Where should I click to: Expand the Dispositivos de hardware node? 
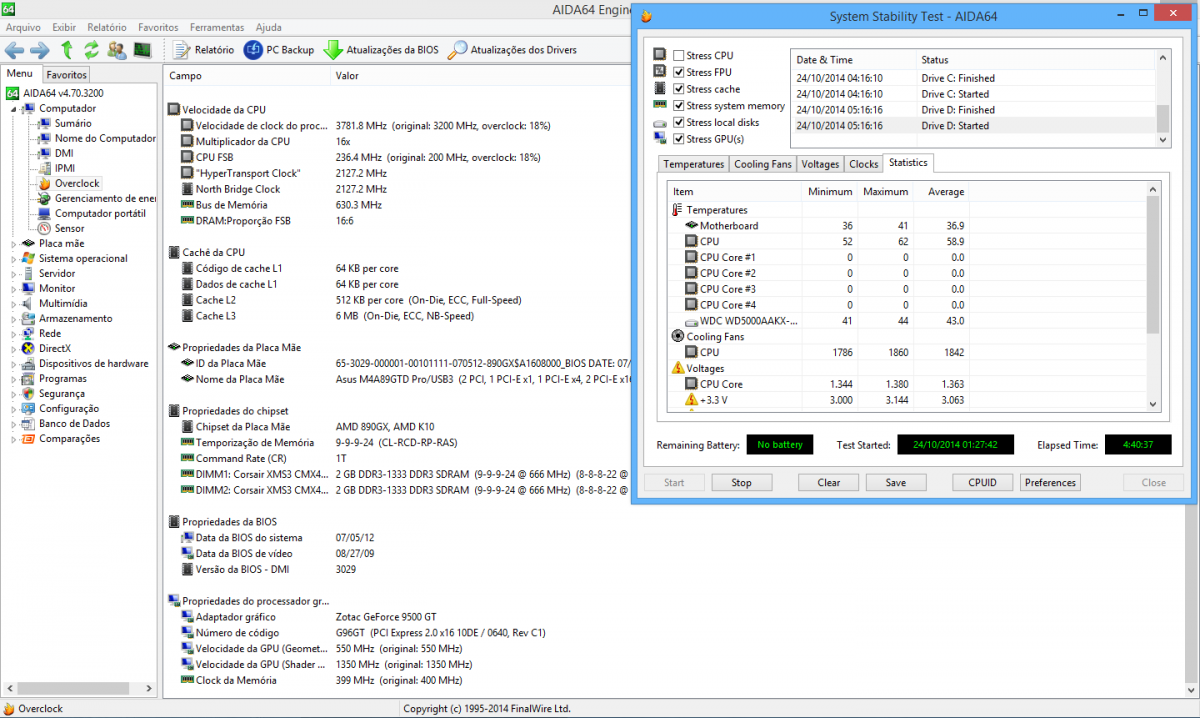(14, 363)
